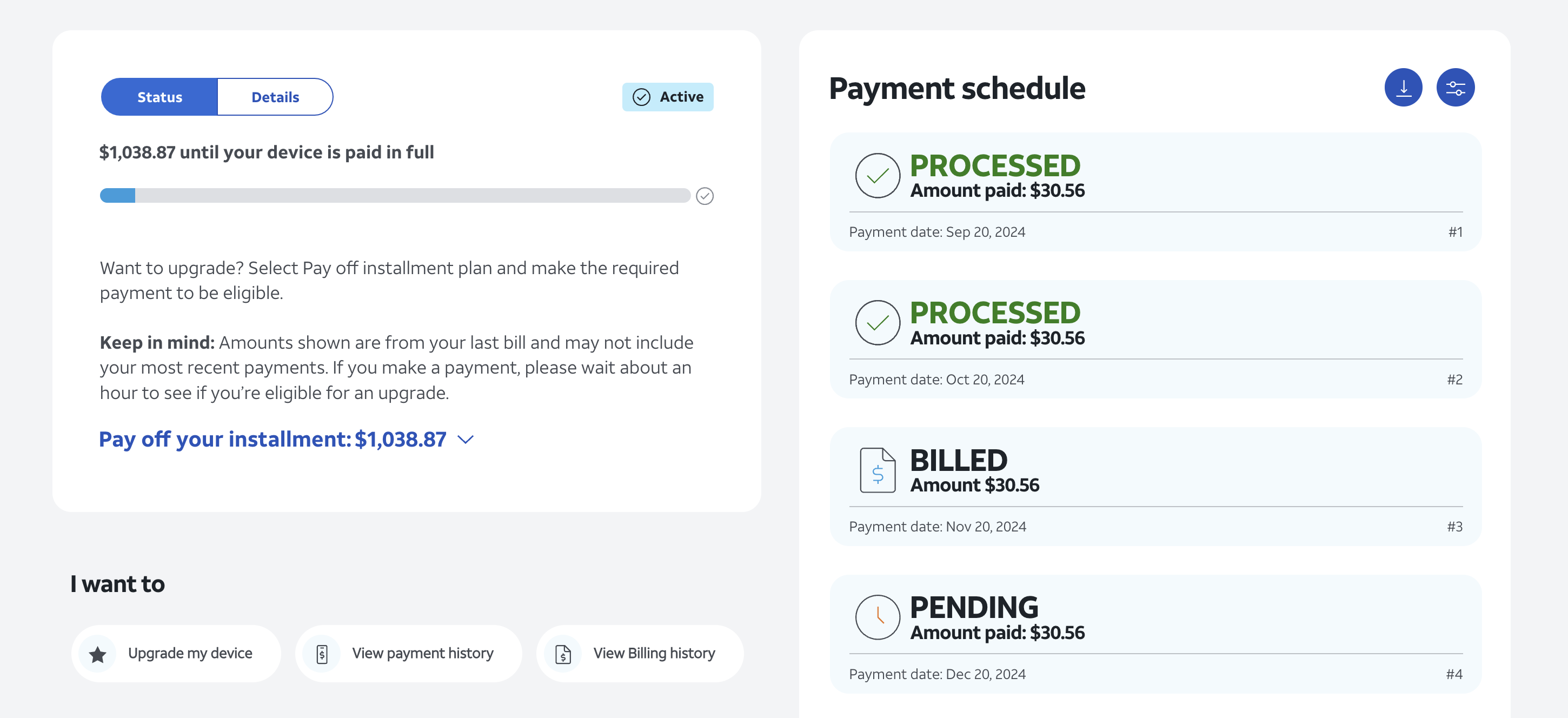Click the green checkmark on payment #1
Screen dimensions: 1568x718
pos(877,175)
